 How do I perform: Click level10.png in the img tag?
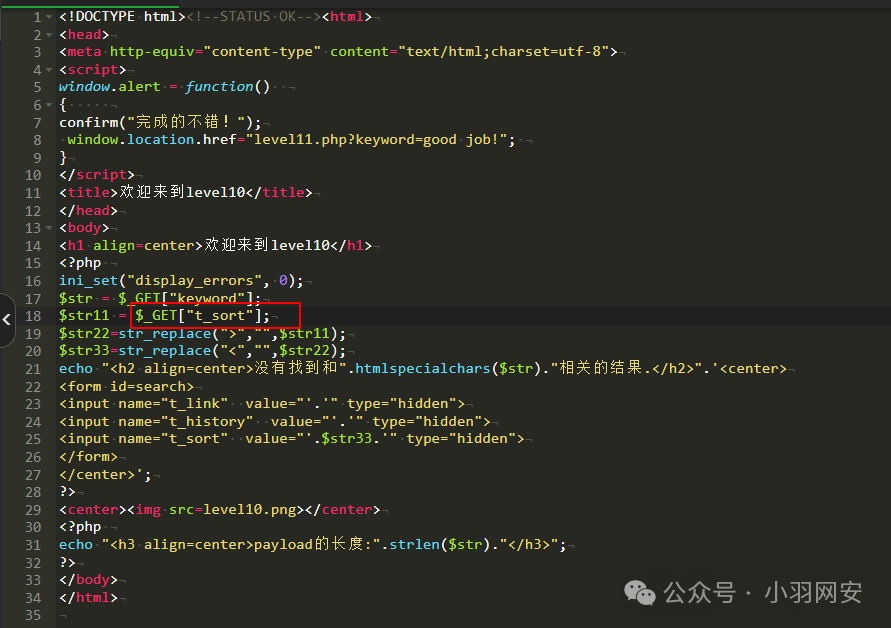(249, 510)
